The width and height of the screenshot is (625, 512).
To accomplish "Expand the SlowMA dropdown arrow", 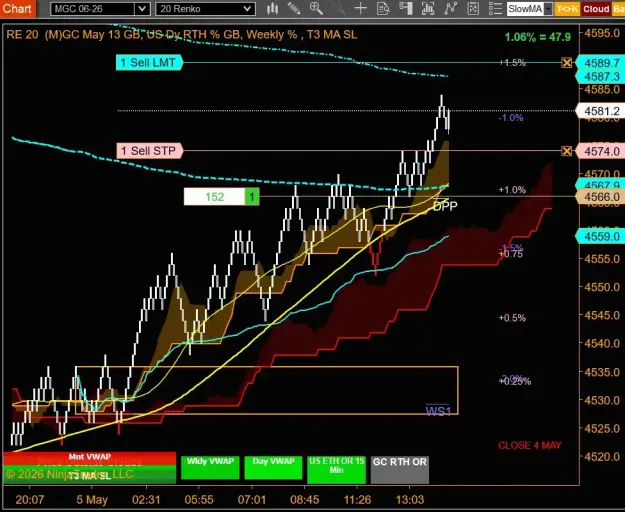I will (x=548, y=9).
